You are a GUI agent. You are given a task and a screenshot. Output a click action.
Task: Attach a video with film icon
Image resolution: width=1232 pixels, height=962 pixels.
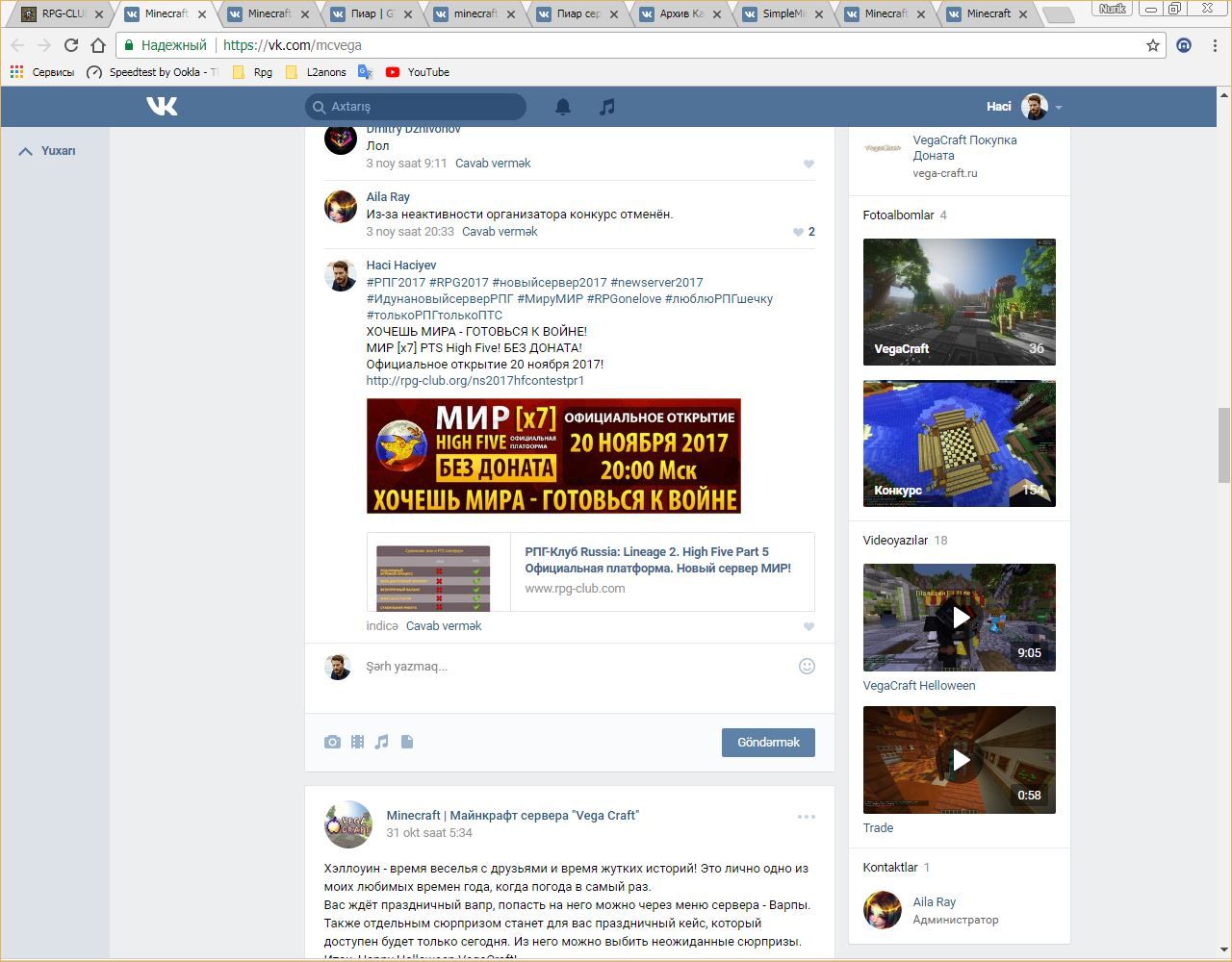point(357,742)
